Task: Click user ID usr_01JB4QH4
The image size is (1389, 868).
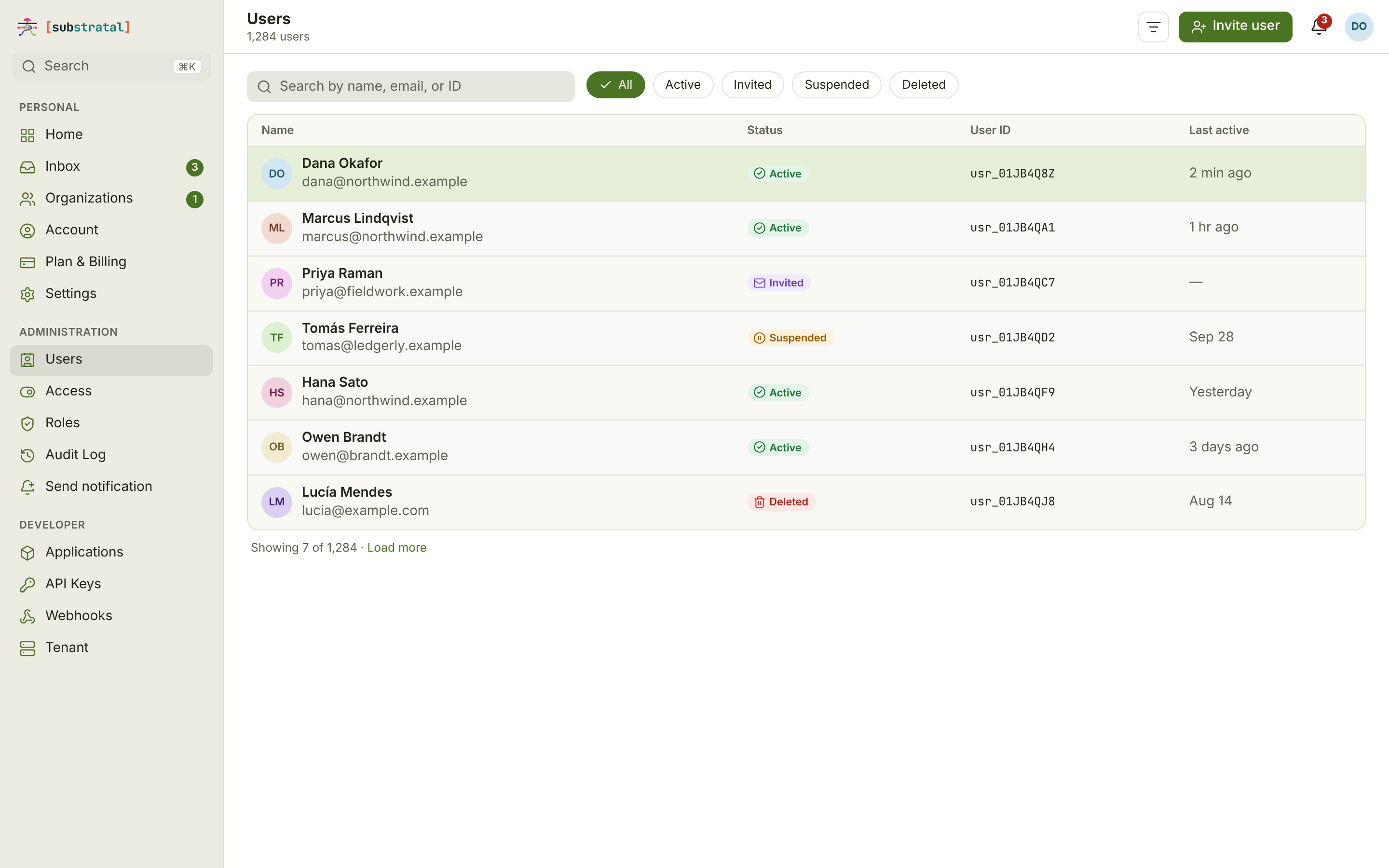Action: click(x=1012, y=447)
